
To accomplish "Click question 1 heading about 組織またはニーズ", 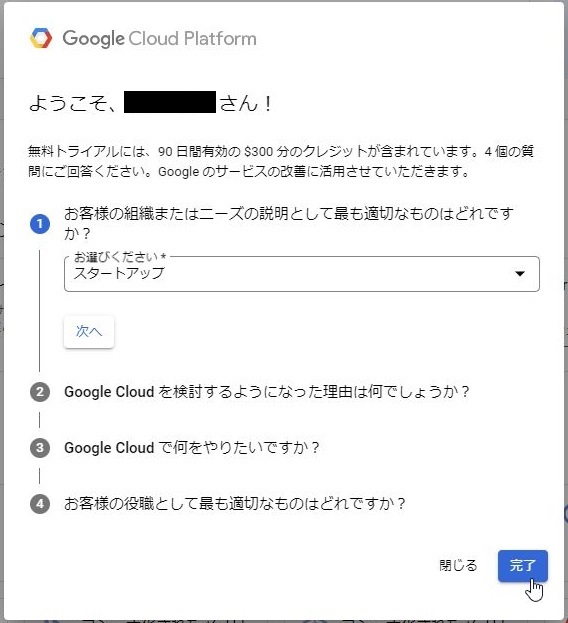I will pos(288,223).
